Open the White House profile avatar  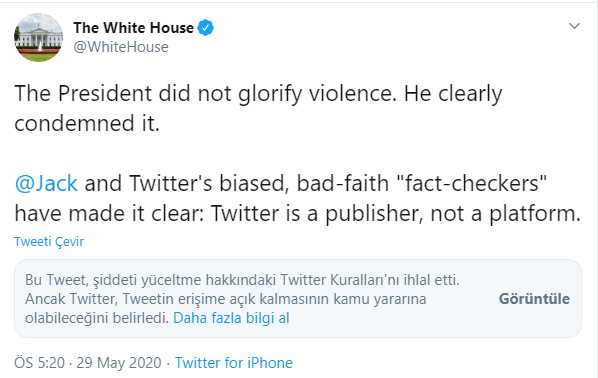[x=39, y=37]
